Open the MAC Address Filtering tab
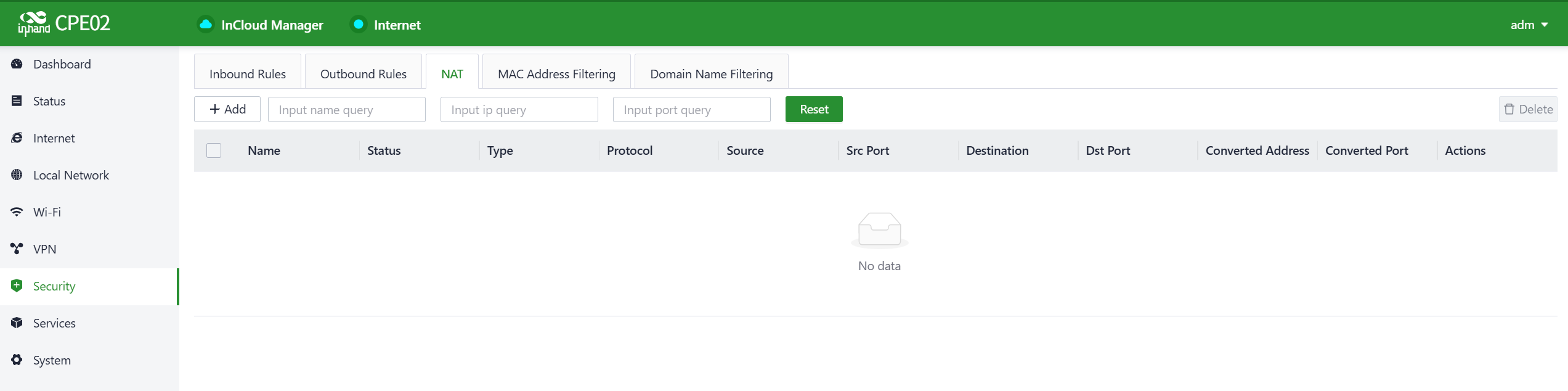Image resolution: width=1568 pixels, height=391 pixels. click(556, 74)
